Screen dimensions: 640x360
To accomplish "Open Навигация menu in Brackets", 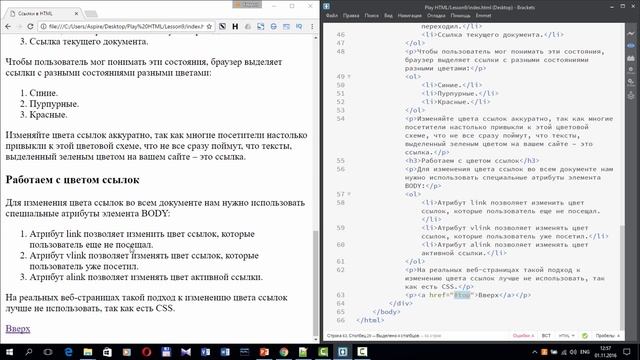I will [x=409, y=16].
